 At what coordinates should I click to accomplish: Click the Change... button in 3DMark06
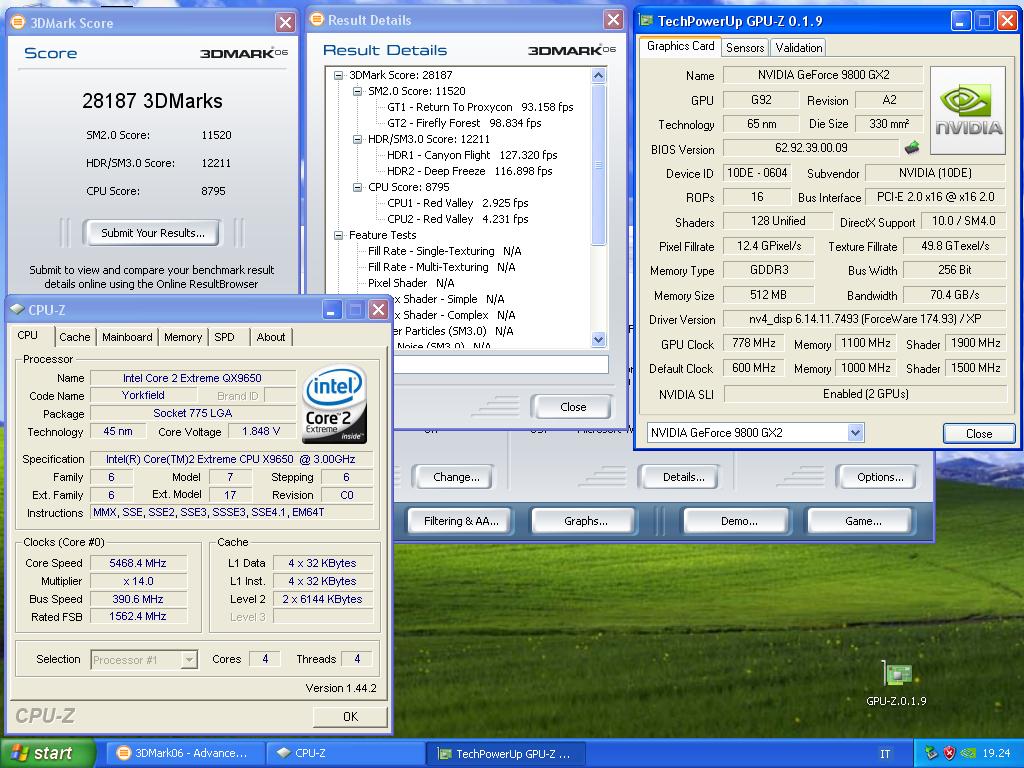(x=456, y=477)
